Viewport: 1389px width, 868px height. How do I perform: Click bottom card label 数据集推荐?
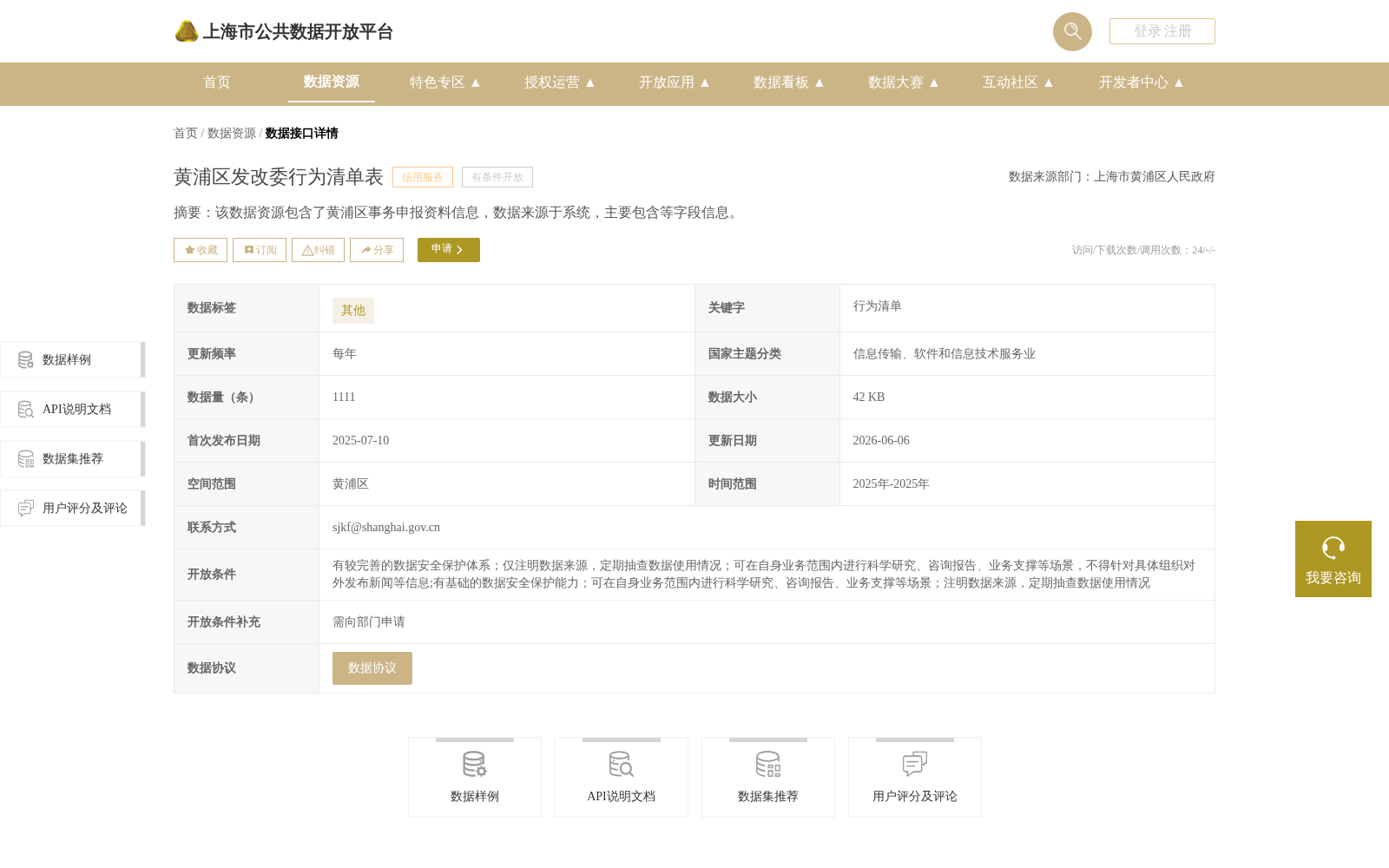click(768, 797)
